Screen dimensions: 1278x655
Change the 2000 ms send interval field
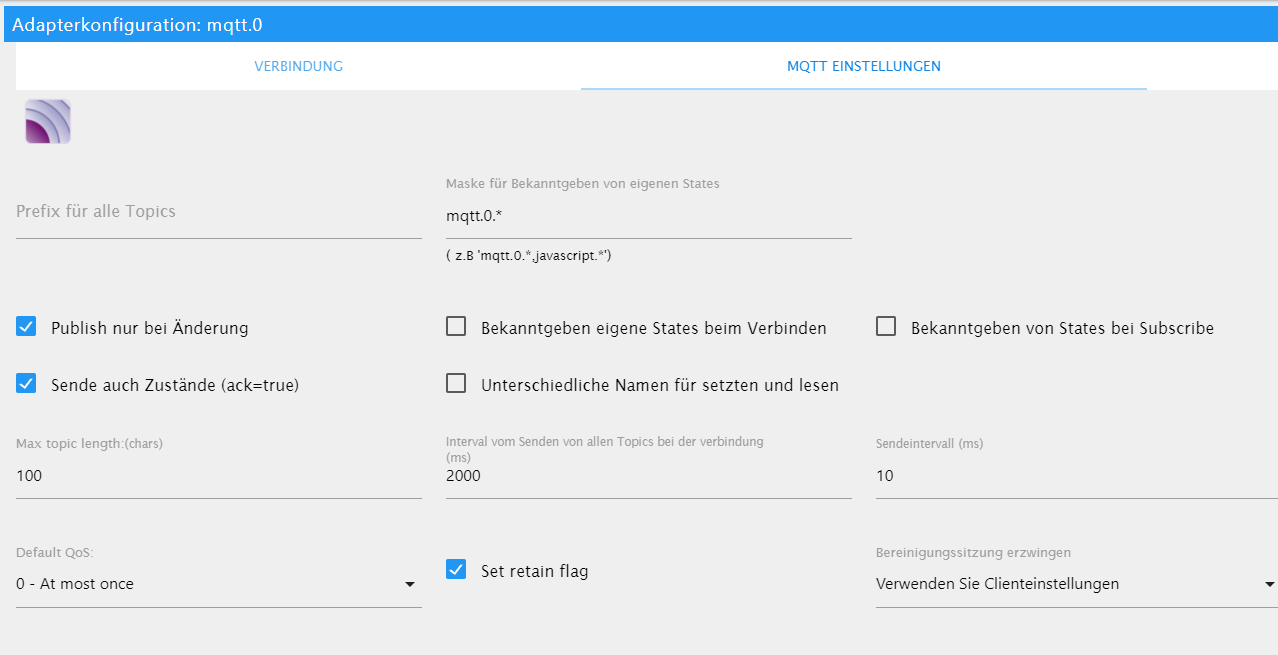(x=649, y=476)
